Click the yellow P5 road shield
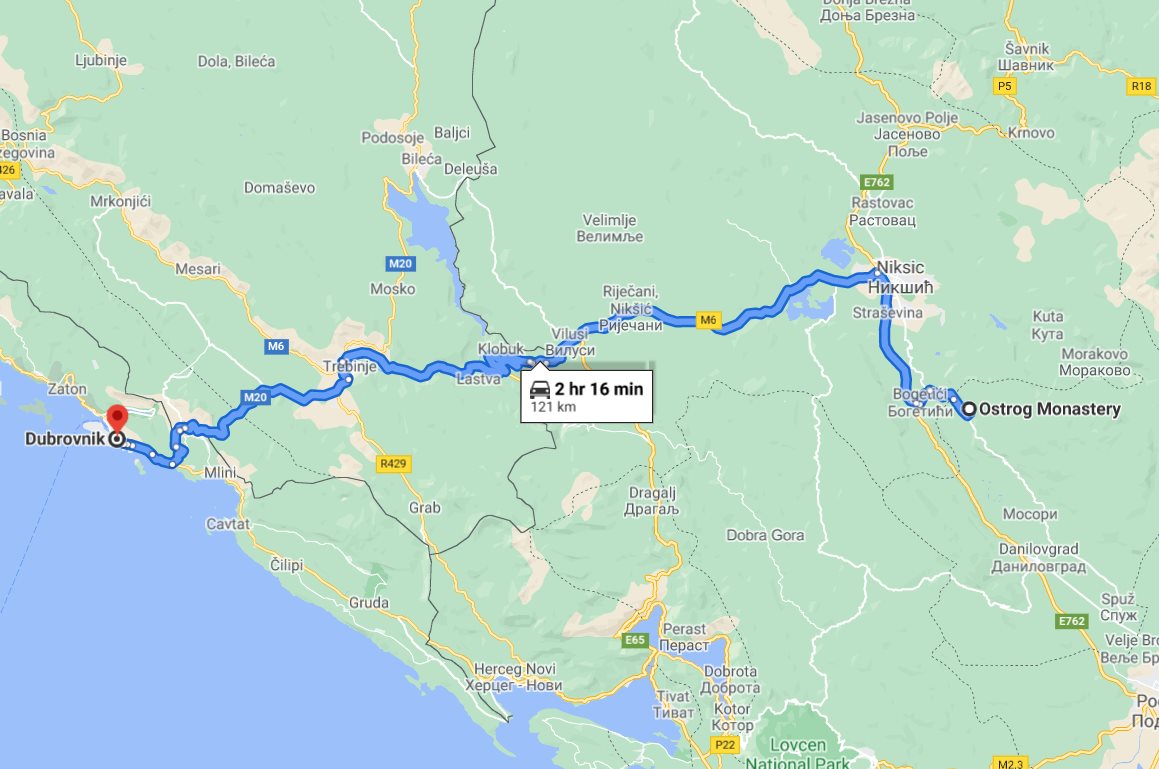The height and width of the screenshot is (769, 1159). tap(1004, 87)
